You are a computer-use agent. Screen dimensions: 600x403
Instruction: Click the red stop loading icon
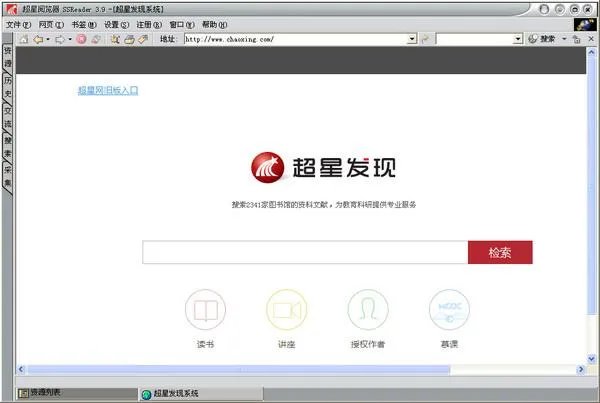point(81,39)
